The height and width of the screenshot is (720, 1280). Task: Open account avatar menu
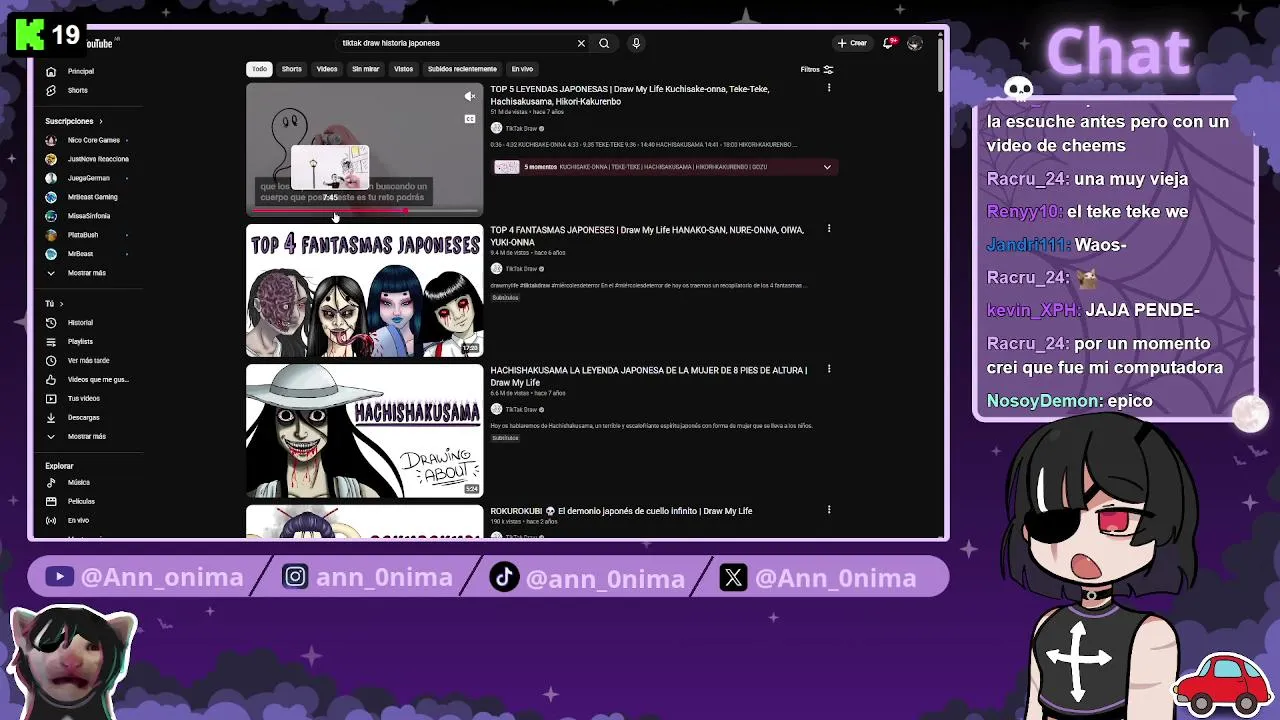(914, 43)
